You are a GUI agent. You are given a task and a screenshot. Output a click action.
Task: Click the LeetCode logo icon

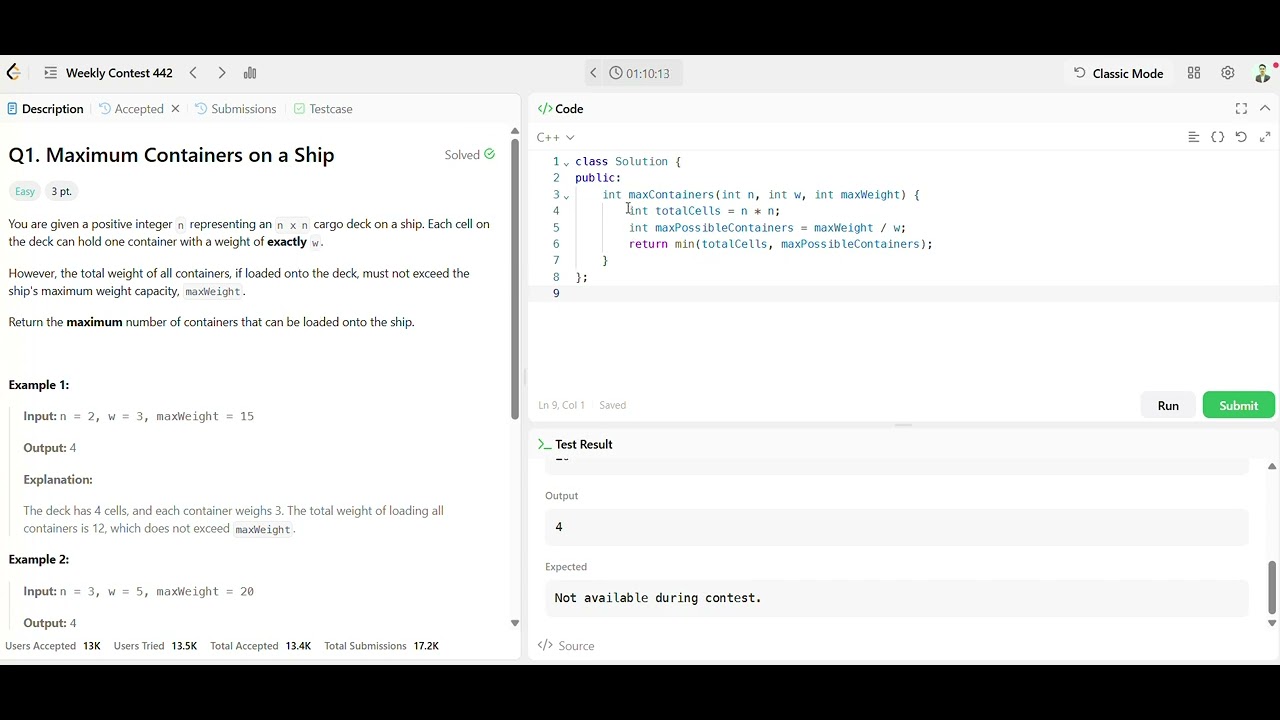click(13, 73)
